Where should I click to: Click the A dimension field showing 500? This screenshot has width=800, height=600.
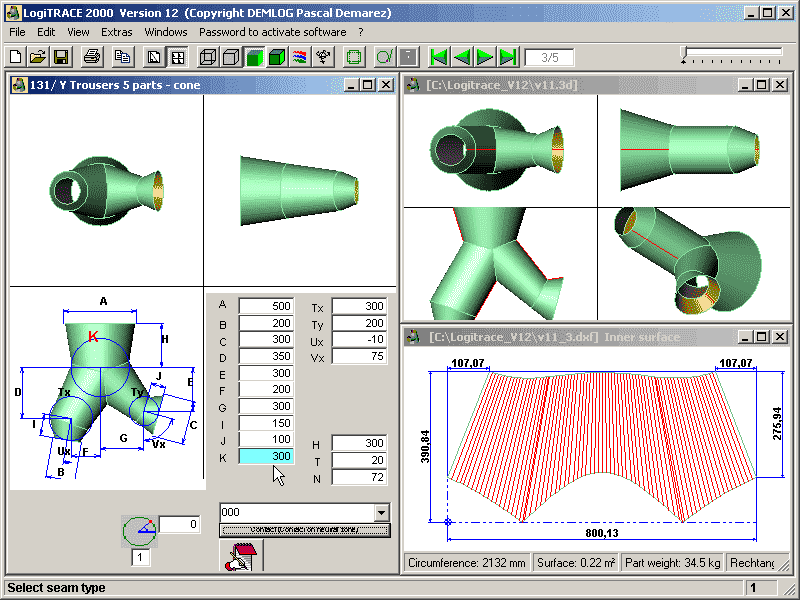[266, 306]
